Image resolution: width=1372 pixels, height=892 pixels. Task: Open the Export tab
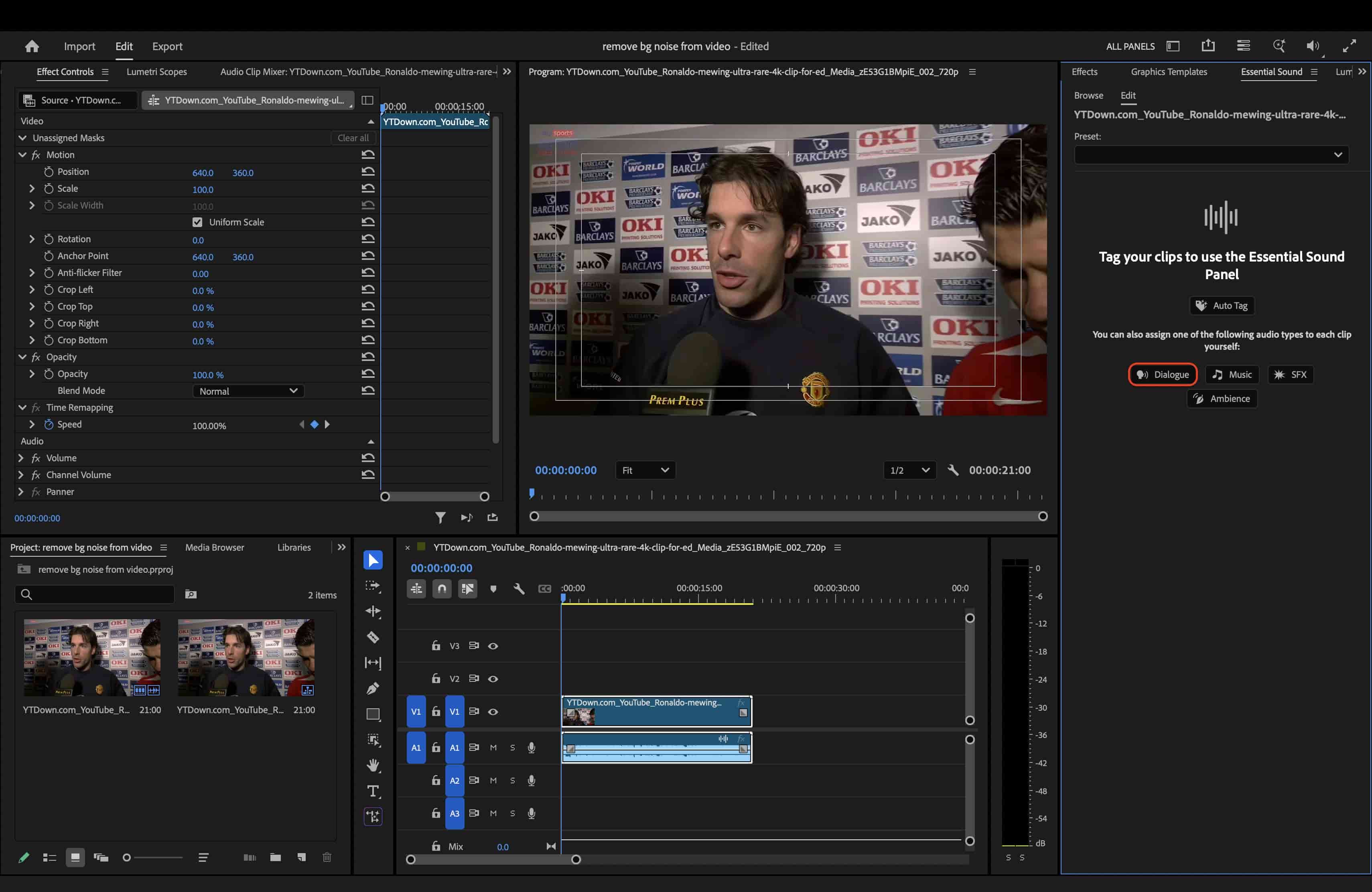167,46
